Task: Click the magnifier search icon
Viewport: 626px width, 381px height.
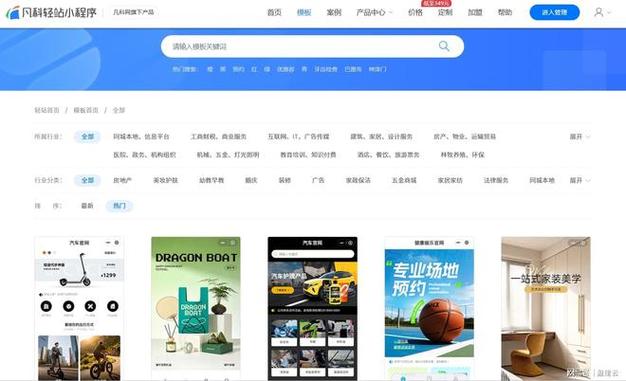Action: point(444,46)
